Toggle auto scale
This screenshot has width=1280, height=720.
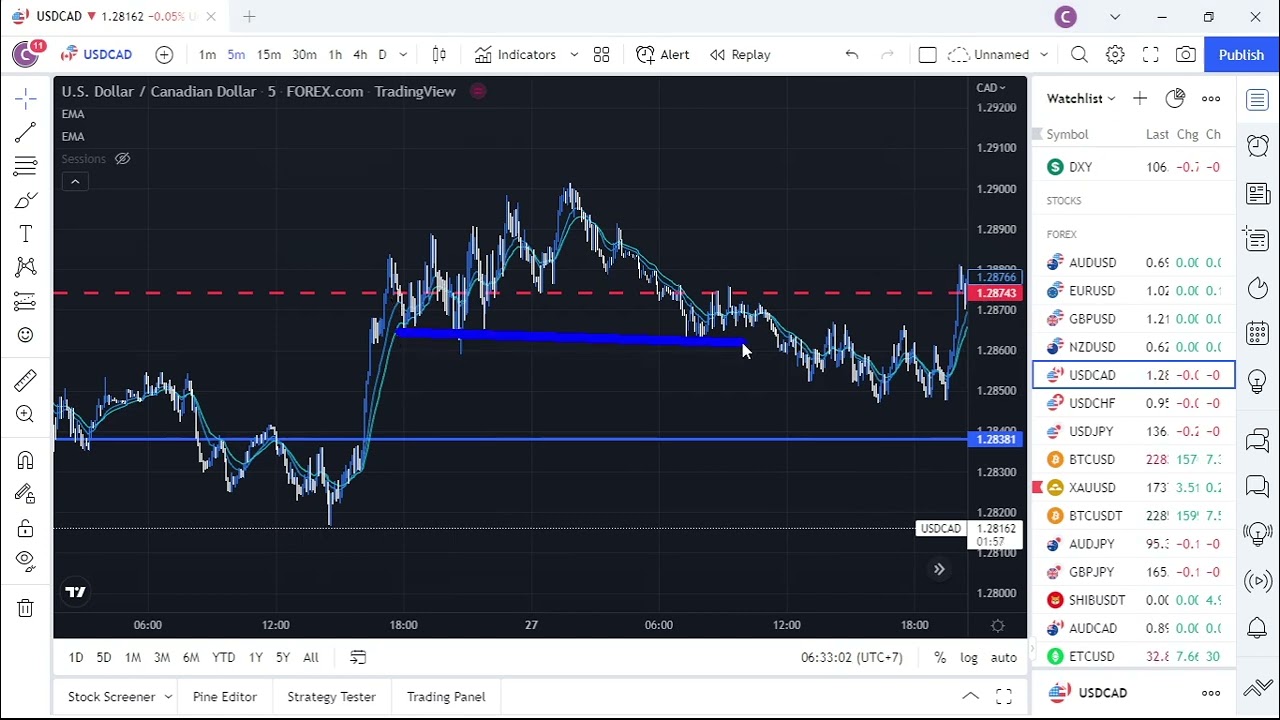(x=1003, y=658)
